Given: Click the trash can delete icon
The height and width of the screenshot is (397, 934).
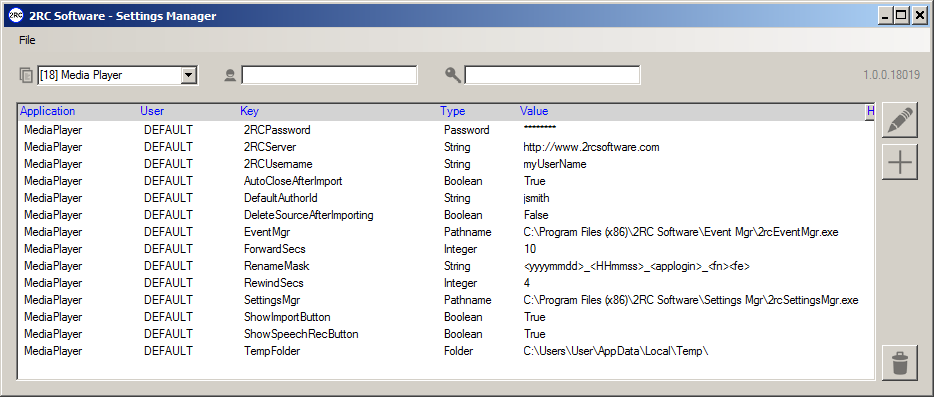Looking at the screenshot, I should (900, 362).
